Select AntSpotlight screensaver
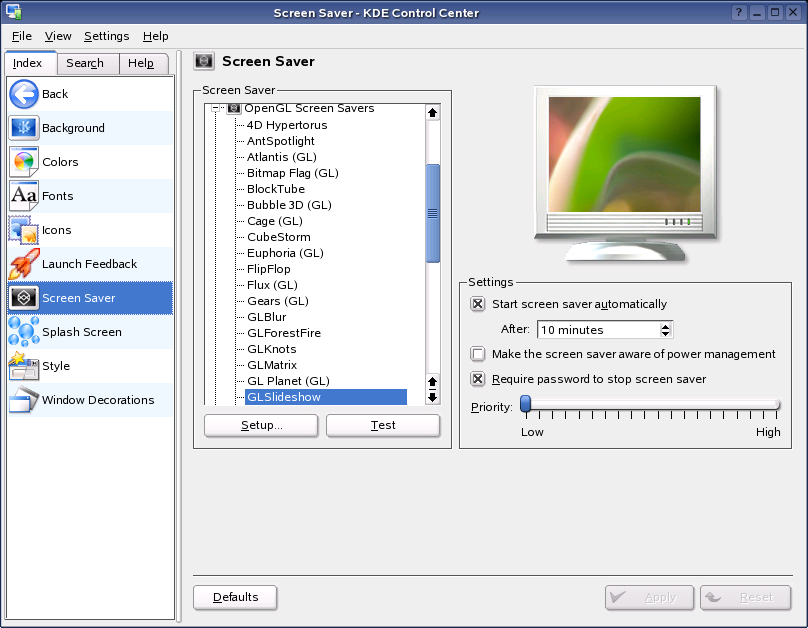Viewport: 808px width, 628px height. tap(280, 141)
